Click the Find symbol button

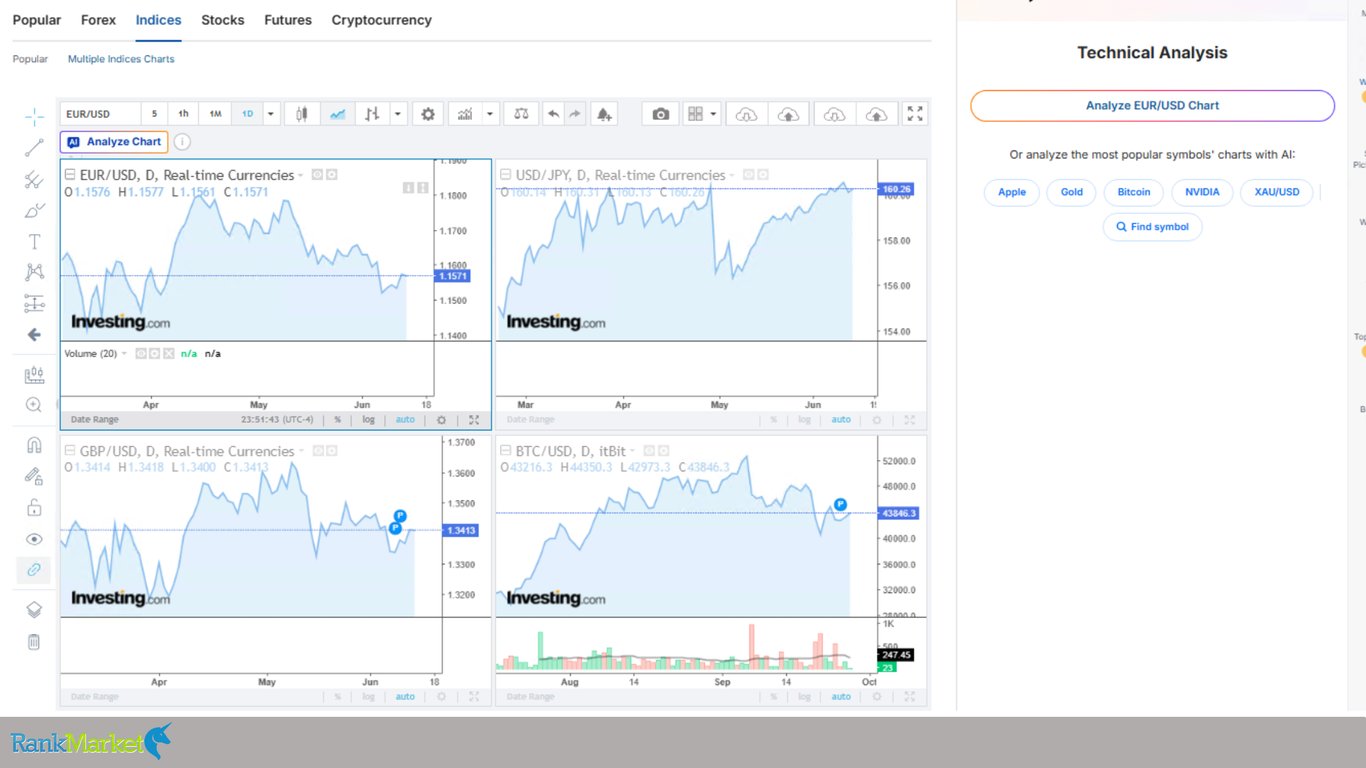click(1152, 227)
